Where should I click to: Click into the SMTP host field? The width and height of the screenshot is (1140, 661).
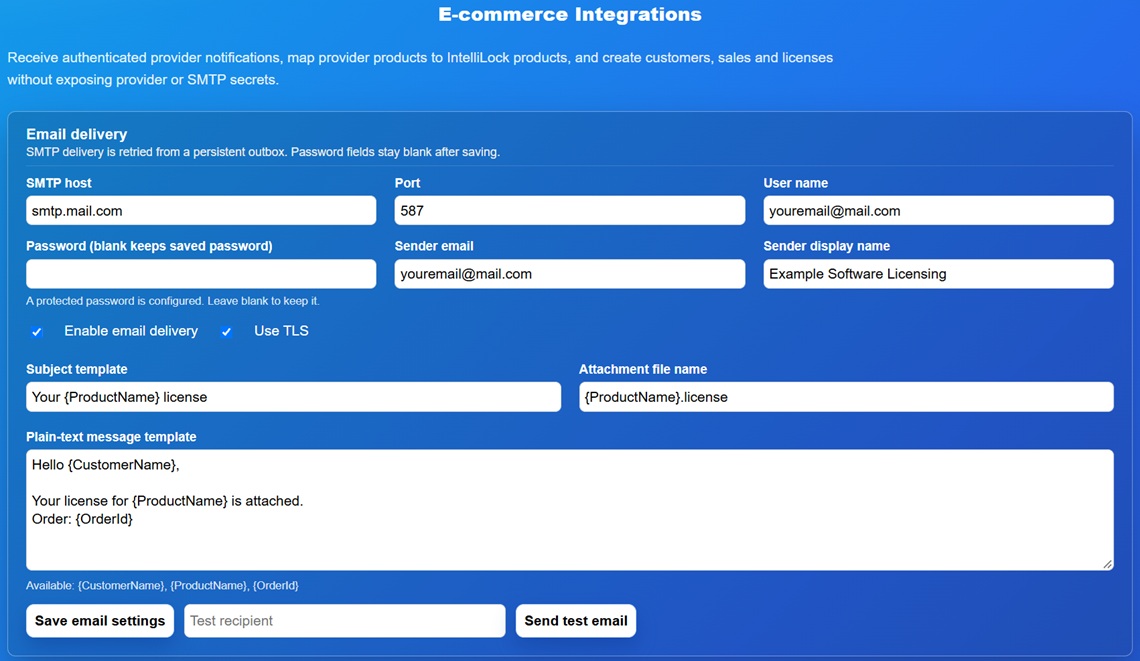pos(201,211)
